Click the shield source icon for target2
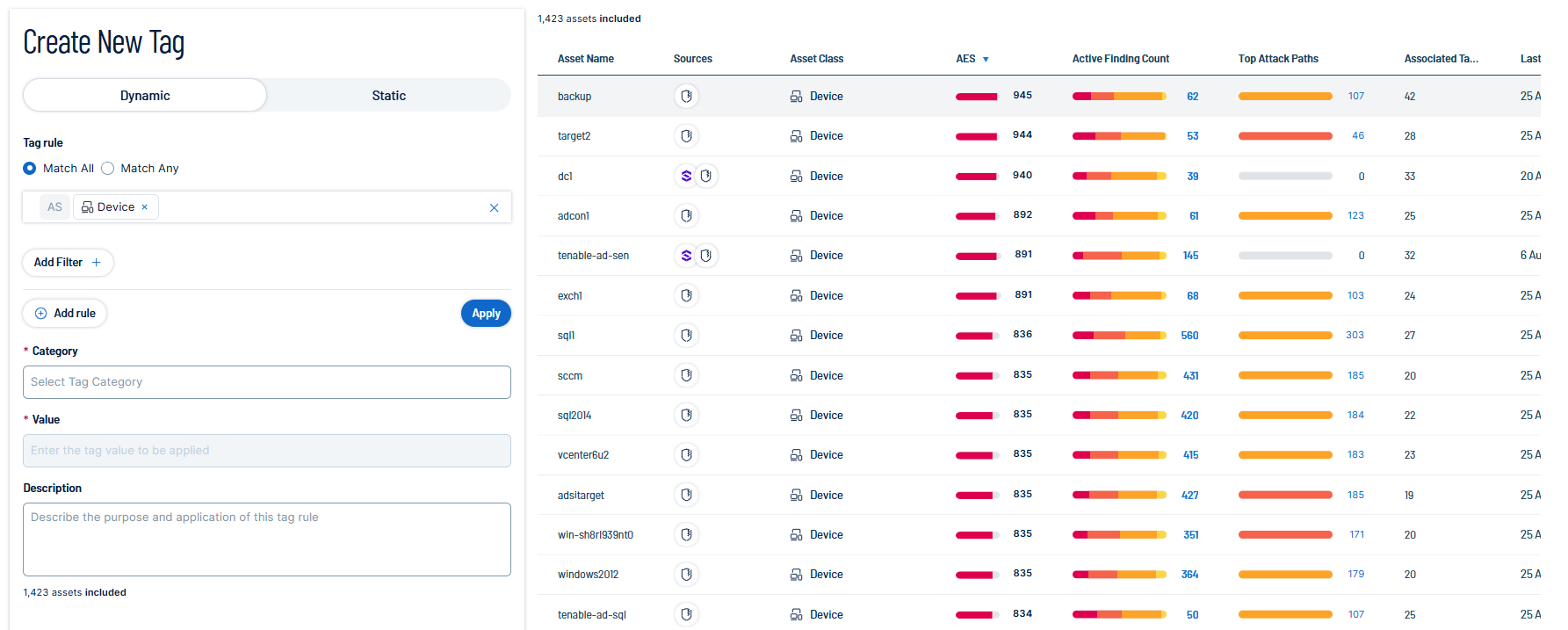 pyautogui.click(x=686, y=136)
